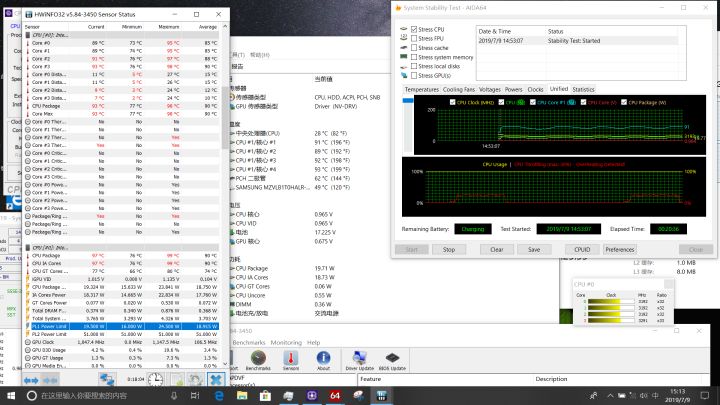Viewport: 720px width, 405px height.
Task: Open HWiNFO sensor settings gear icon
Action: point(195,380)
